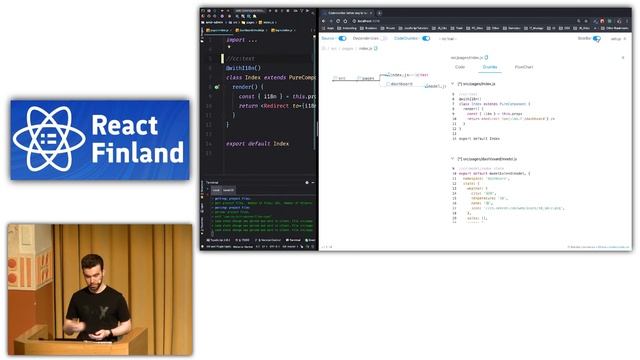The width and height of the screenshot is (640, 360).
Task: Switch to the first index.js editor tab
Action: point(218,30)
